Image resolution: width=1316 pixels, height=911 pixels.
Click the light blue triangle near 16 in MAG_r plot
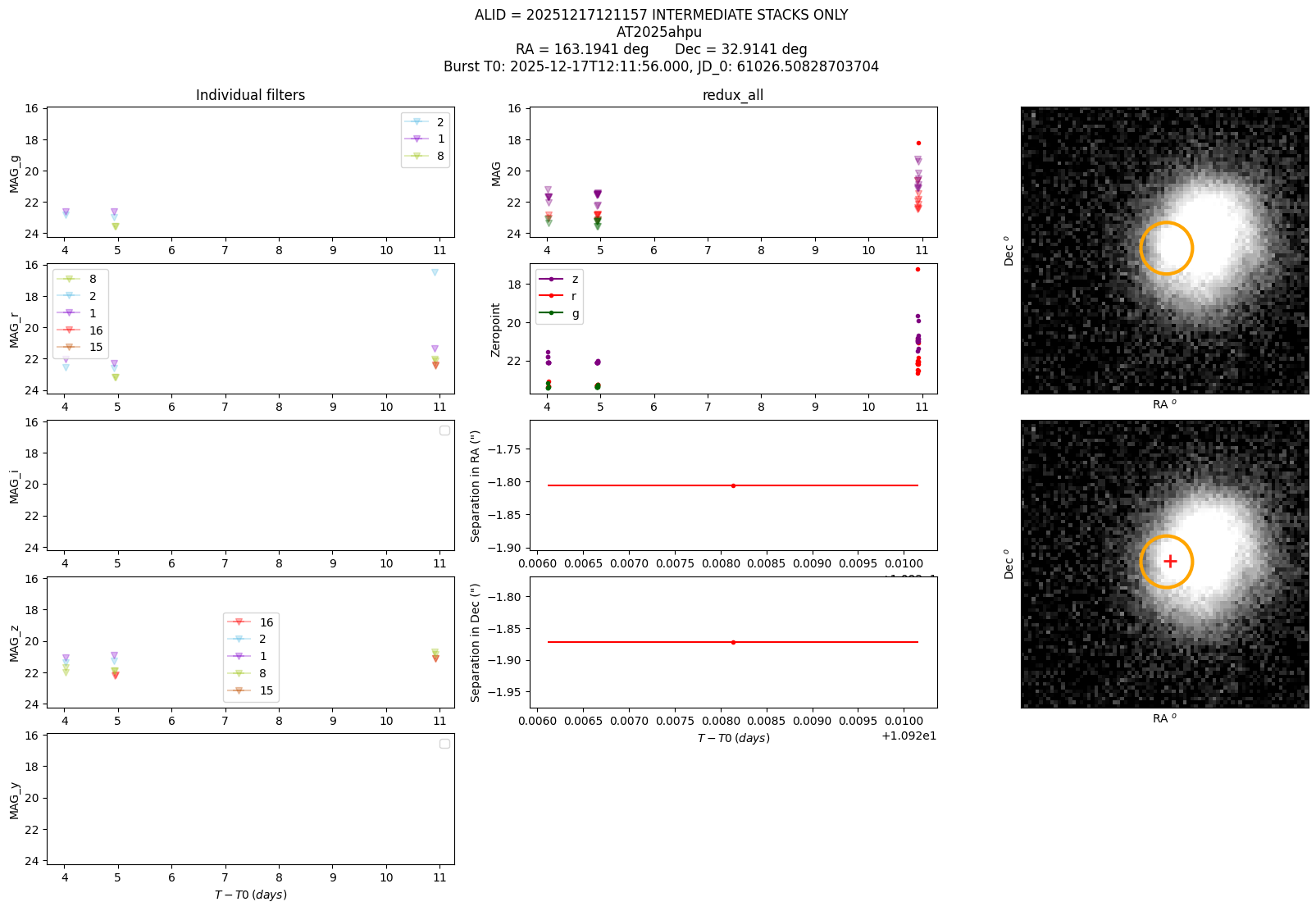pos(435,272)
